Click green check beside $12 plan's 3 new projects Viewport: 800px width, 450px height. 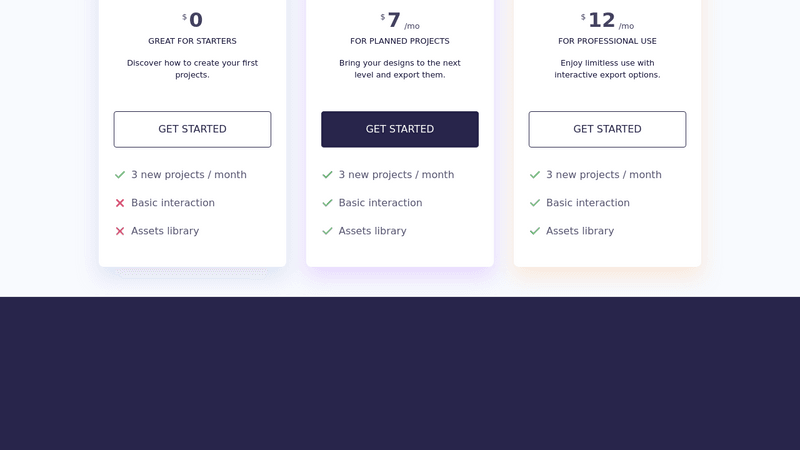tap(535, 175)
